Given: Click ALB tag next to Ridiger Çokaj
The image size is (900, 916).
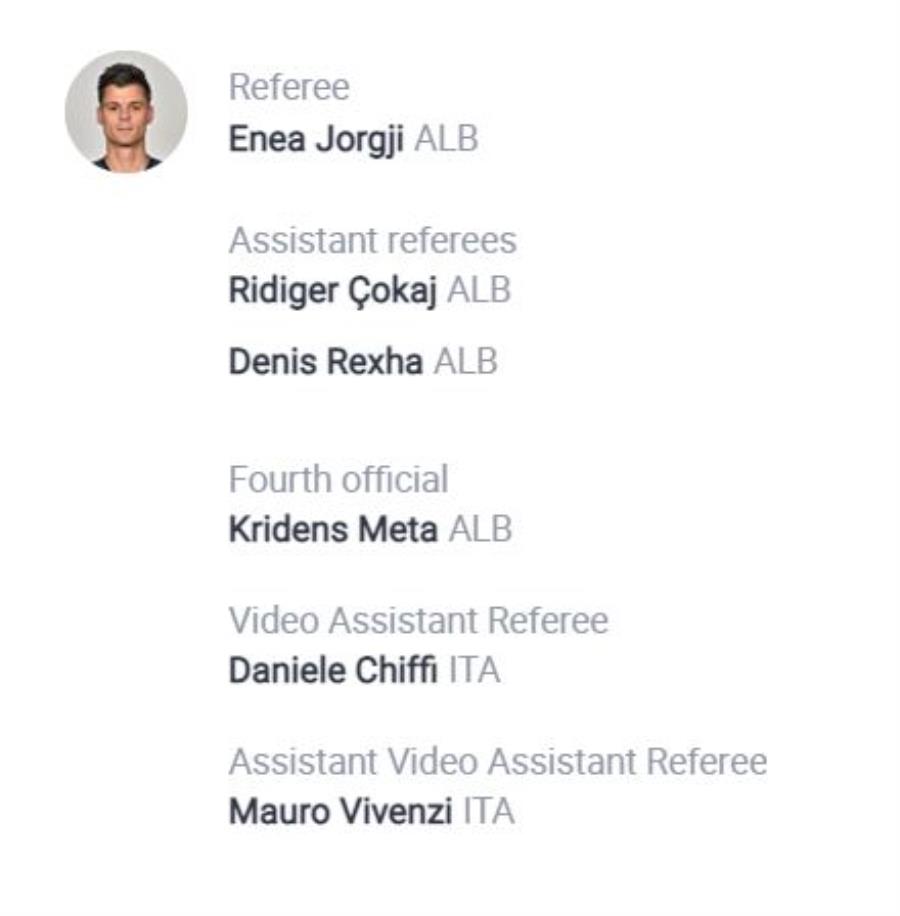Looking at the screenshot, I should tap(479, 290).
